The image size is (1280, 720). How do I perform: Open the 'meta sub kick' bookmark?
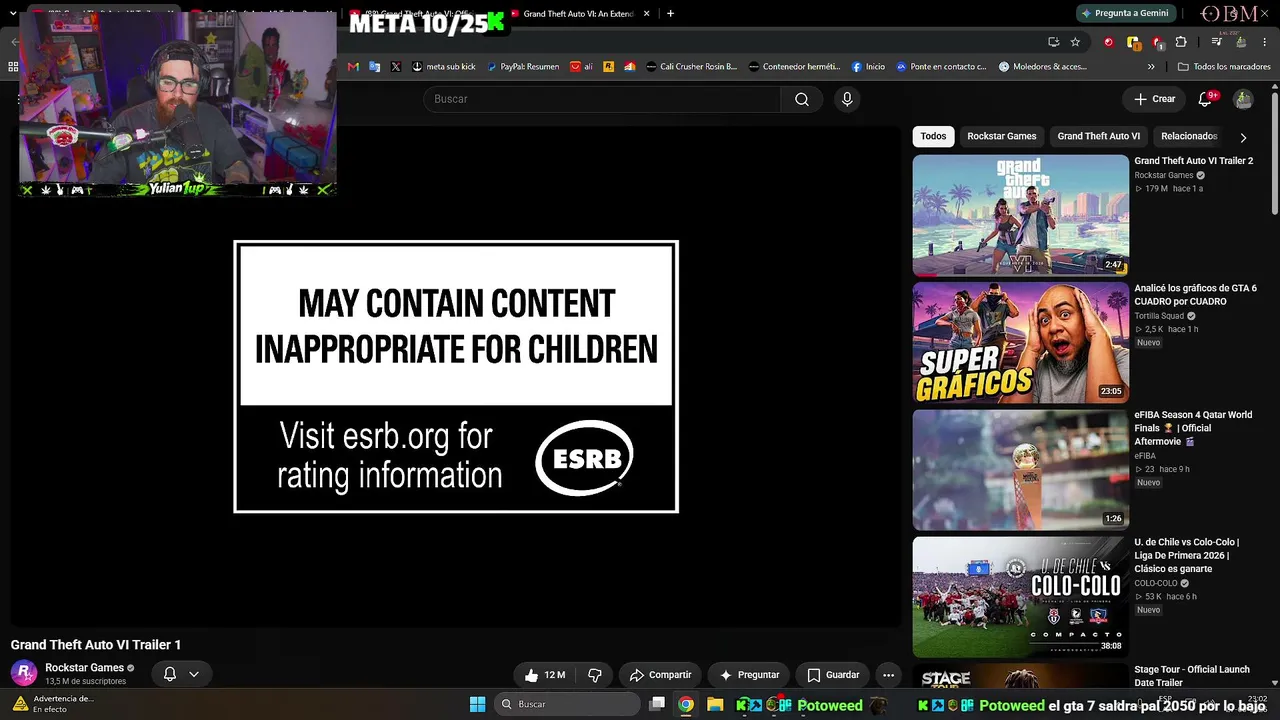click(x=444, y=67)
